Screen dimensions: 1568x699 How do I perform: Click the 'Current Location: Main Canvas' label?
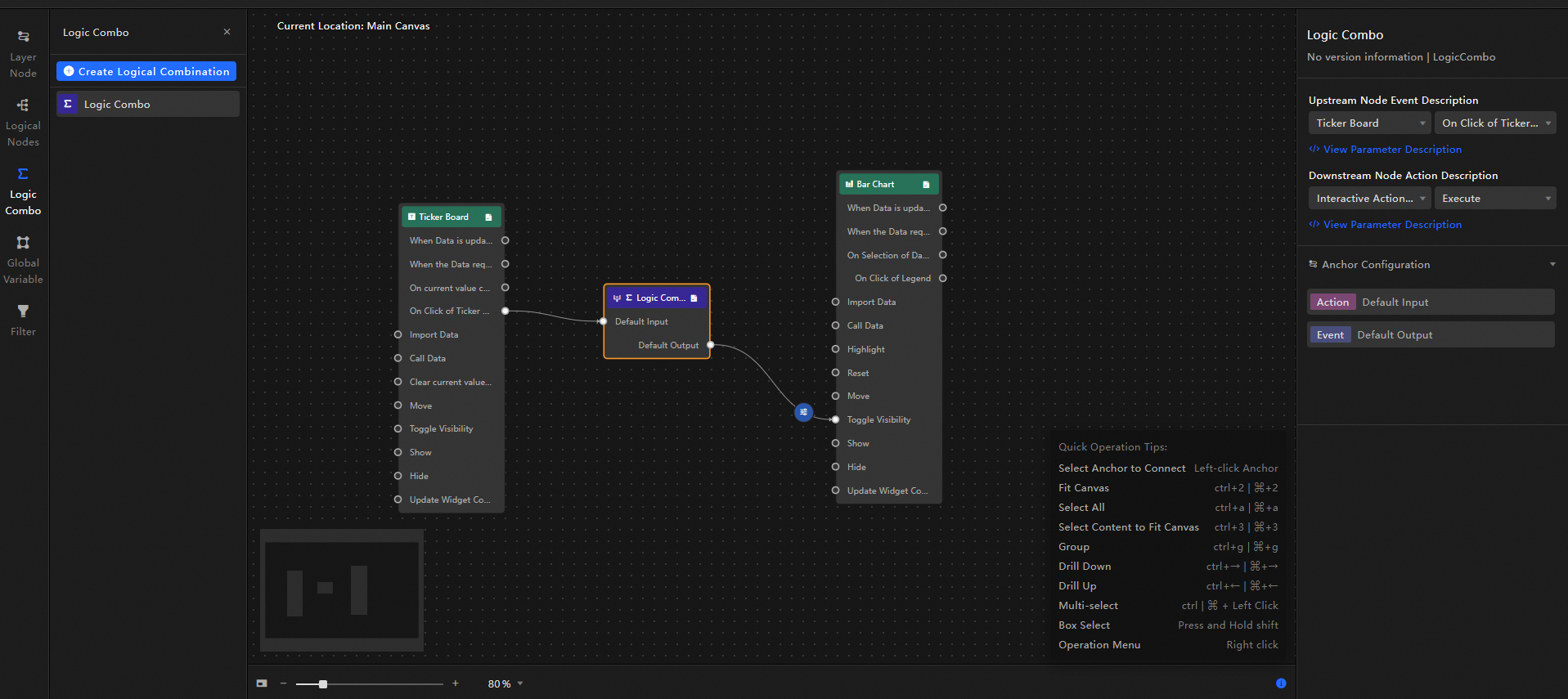353,26
